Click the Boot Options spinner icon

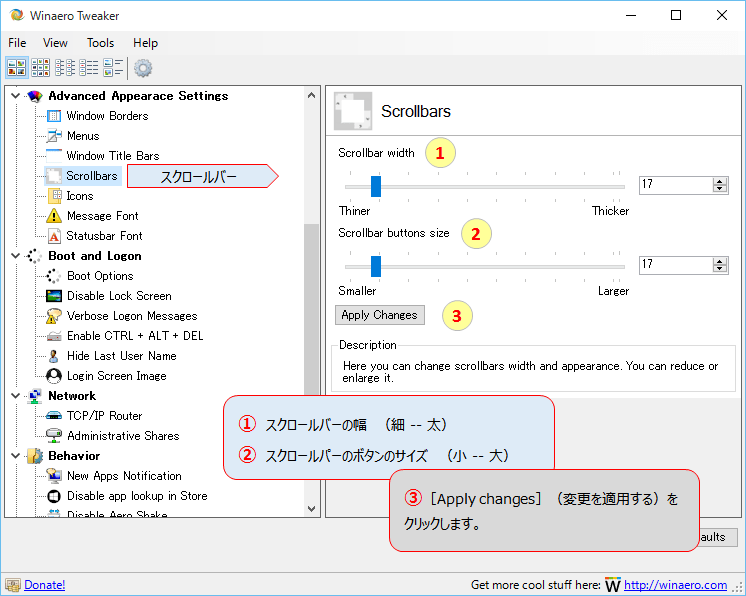point(54,276)
